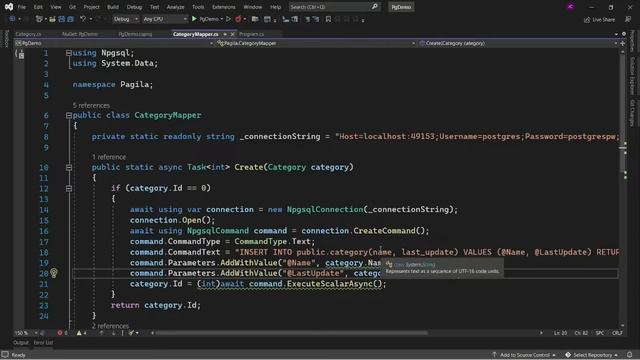
Task: Click the new project toolbar icon
Action: click(x=39, y=19)
